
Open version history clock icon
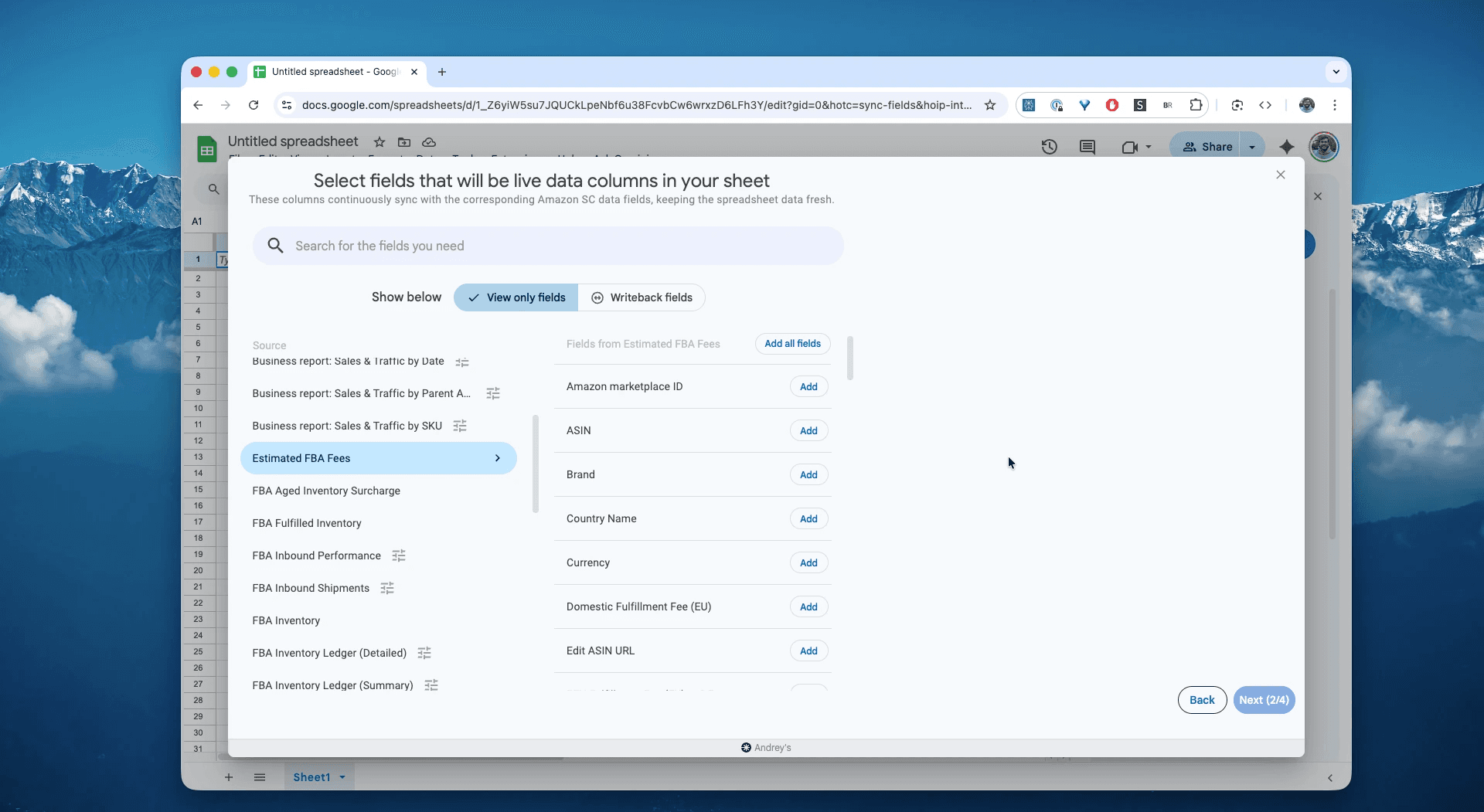(x=1049, y=147)
